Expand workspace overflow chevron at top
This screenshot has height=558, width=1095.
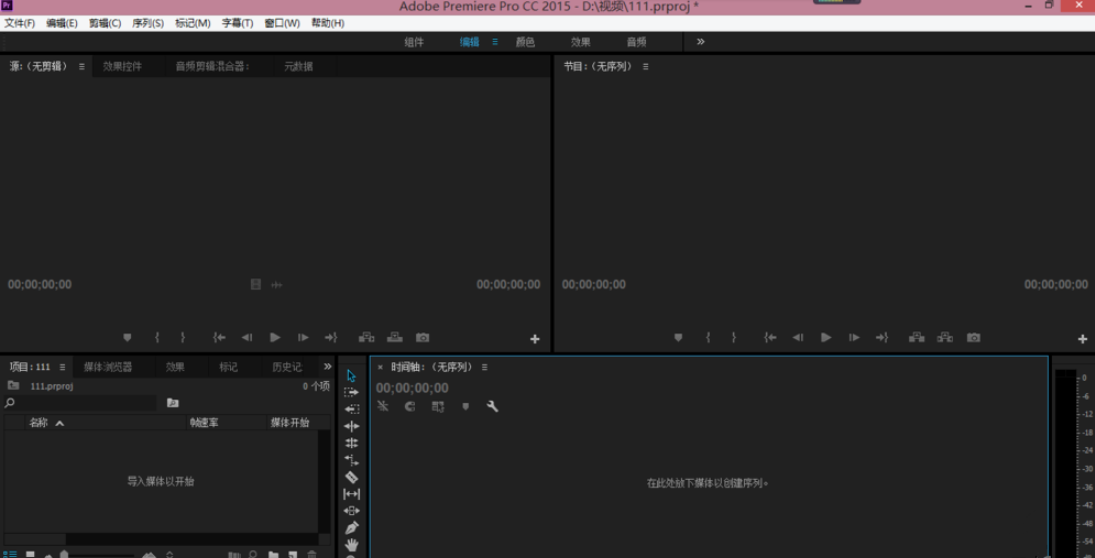(700, 42)
